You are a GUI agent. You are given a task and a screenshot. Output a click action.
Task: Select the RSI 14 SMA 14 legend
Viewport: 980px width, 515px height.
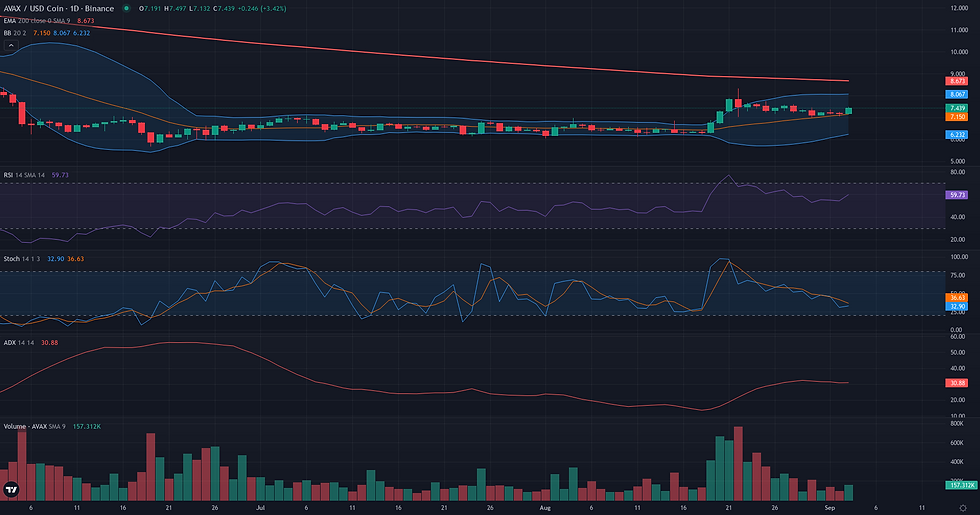[24, 175]
